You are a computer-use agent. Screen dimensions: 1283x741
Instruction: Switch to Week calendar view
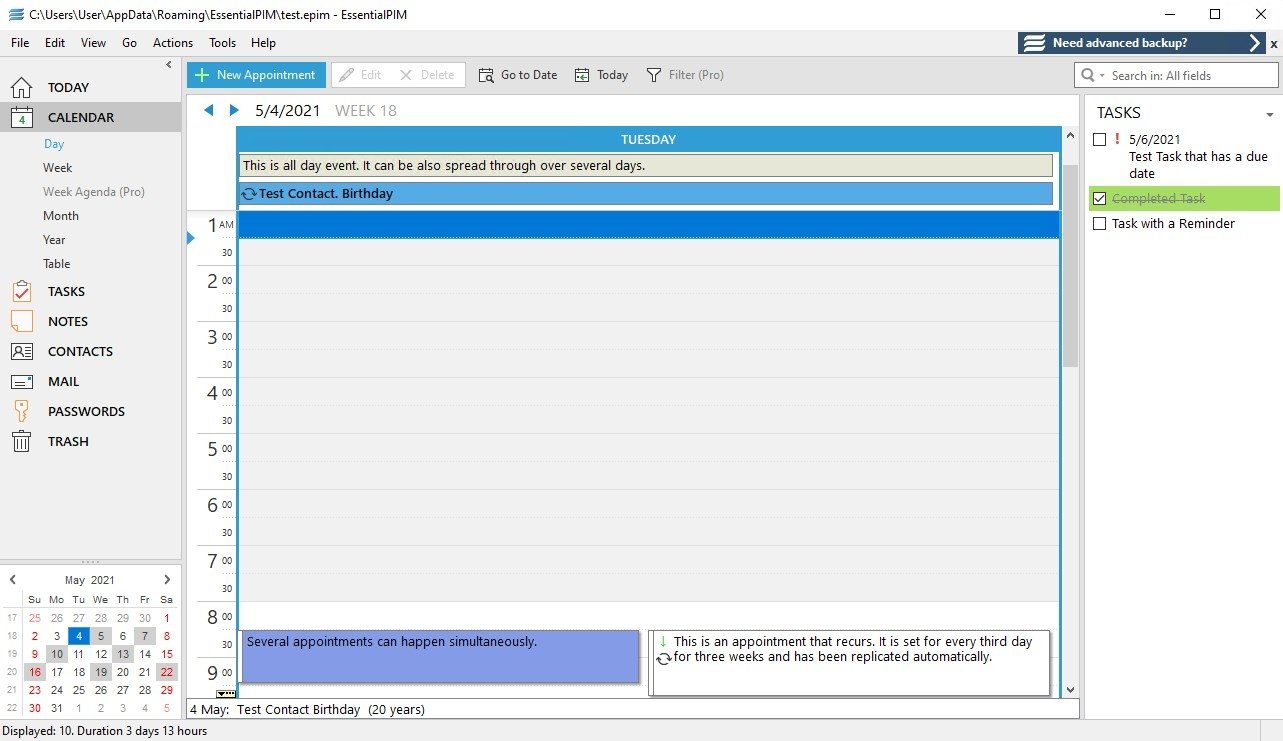57,168
